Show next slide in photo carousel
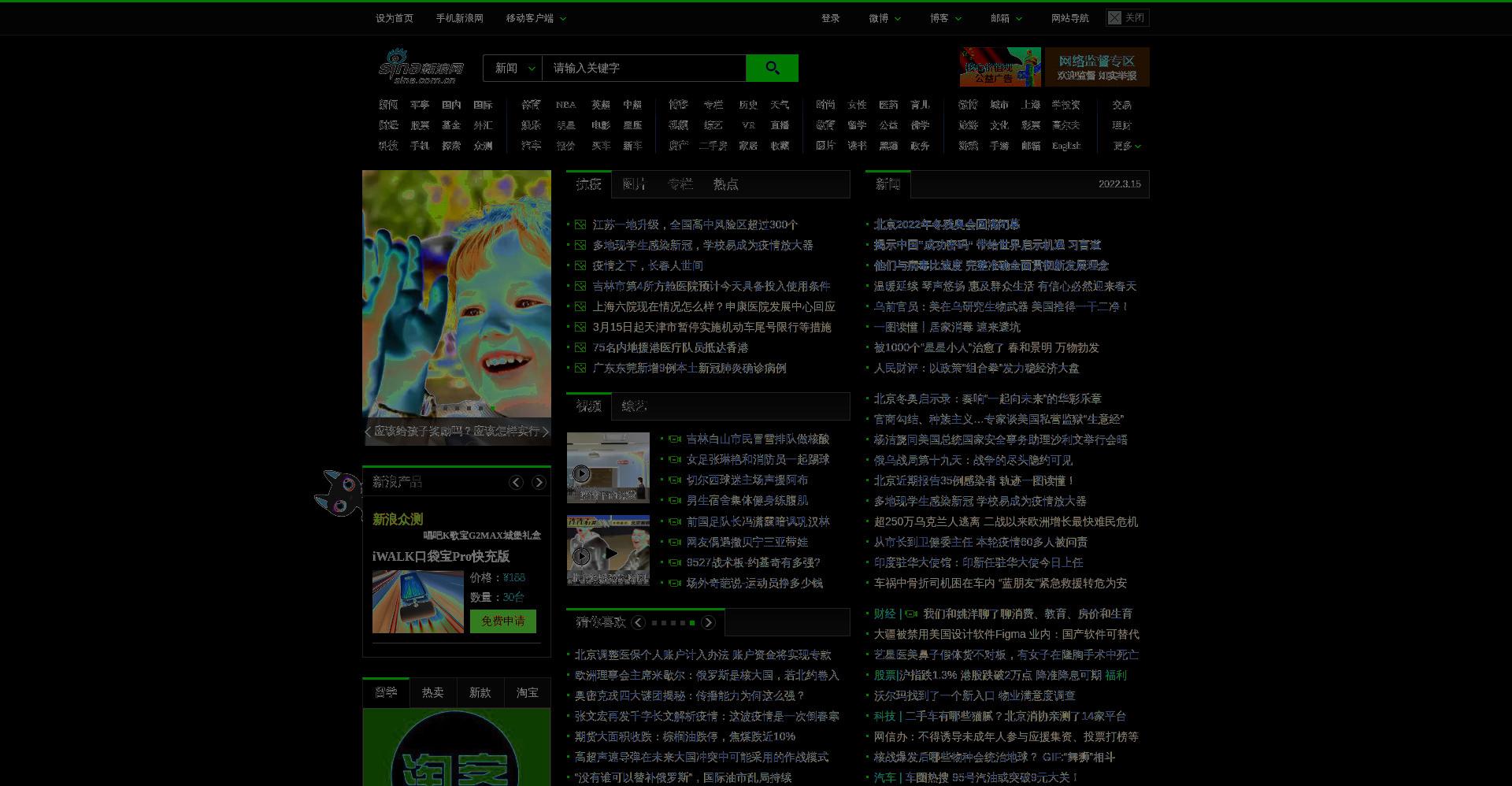This screenshot has width=1512, height=786. click(546, 432)
